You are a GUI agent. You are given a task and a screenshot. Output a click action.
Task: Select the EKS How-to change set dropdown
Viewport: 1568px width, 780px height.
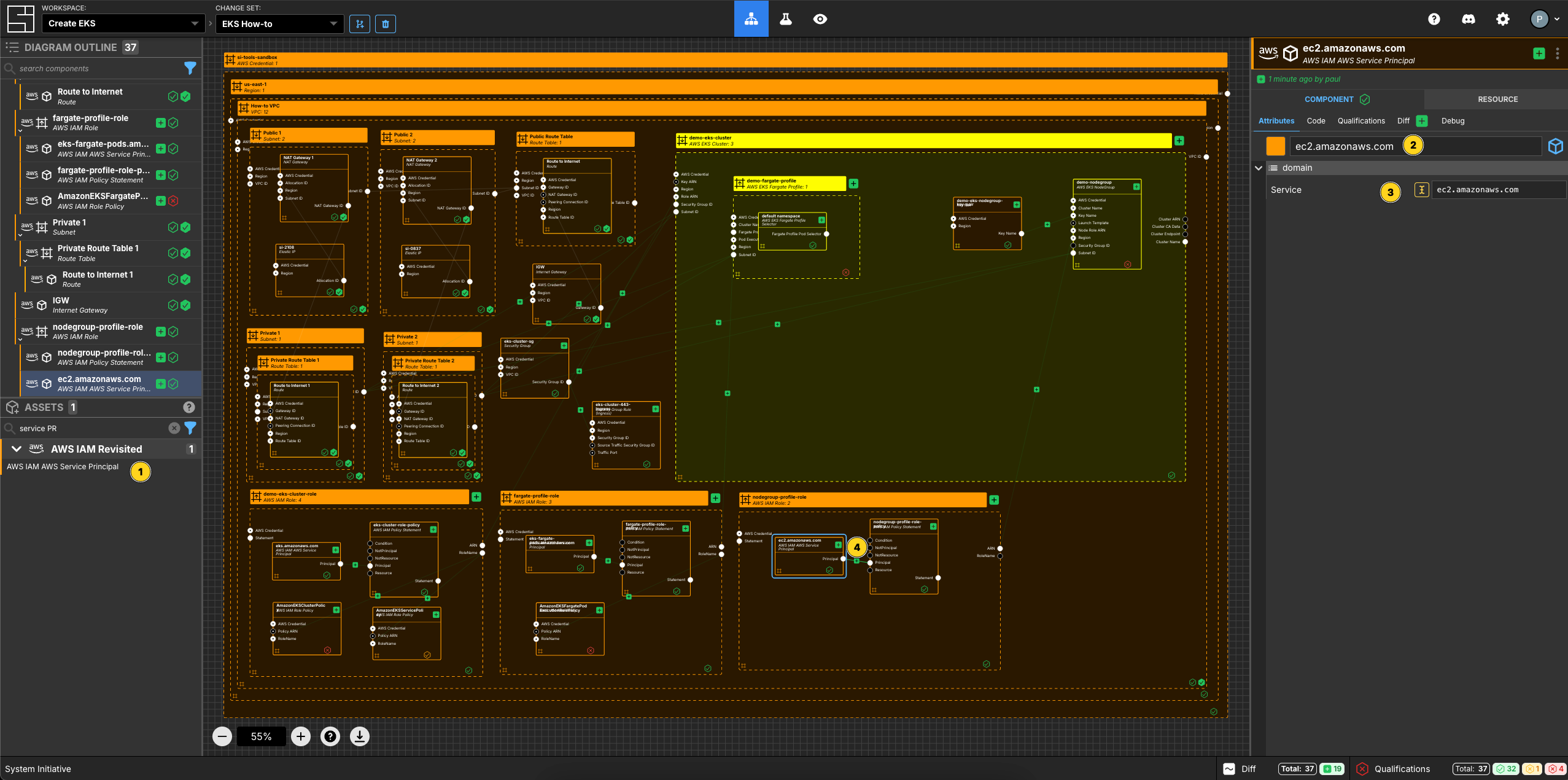[279, 22]
